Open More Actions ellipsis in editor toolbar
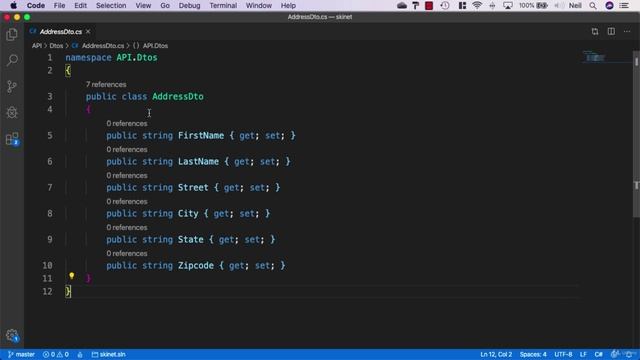The image size is (640, 360). pyautogui.click(x=627, y=31)
